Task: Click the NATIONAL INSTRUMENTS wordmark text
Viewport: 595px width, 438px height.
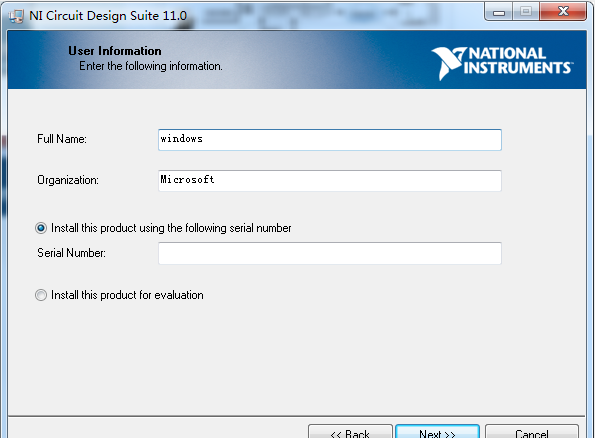Action: tap(518, 61)
